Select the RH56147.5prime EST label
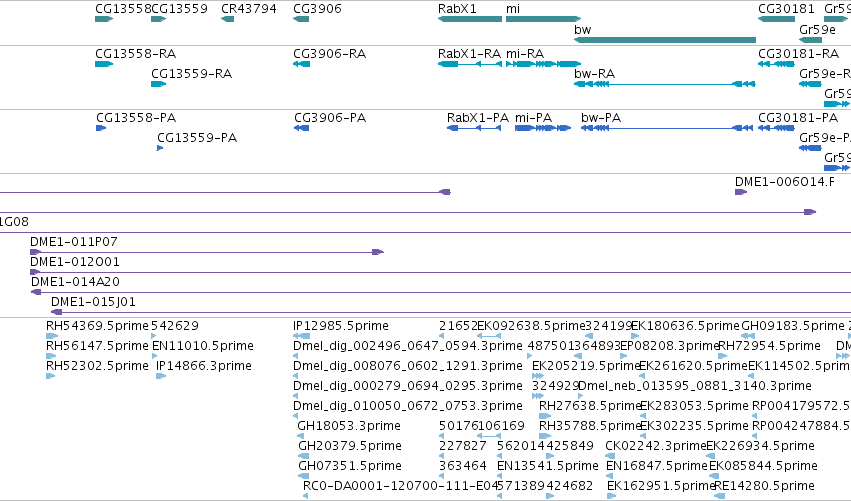This screenshot has height=501, width=851. (x=97, y=346)
